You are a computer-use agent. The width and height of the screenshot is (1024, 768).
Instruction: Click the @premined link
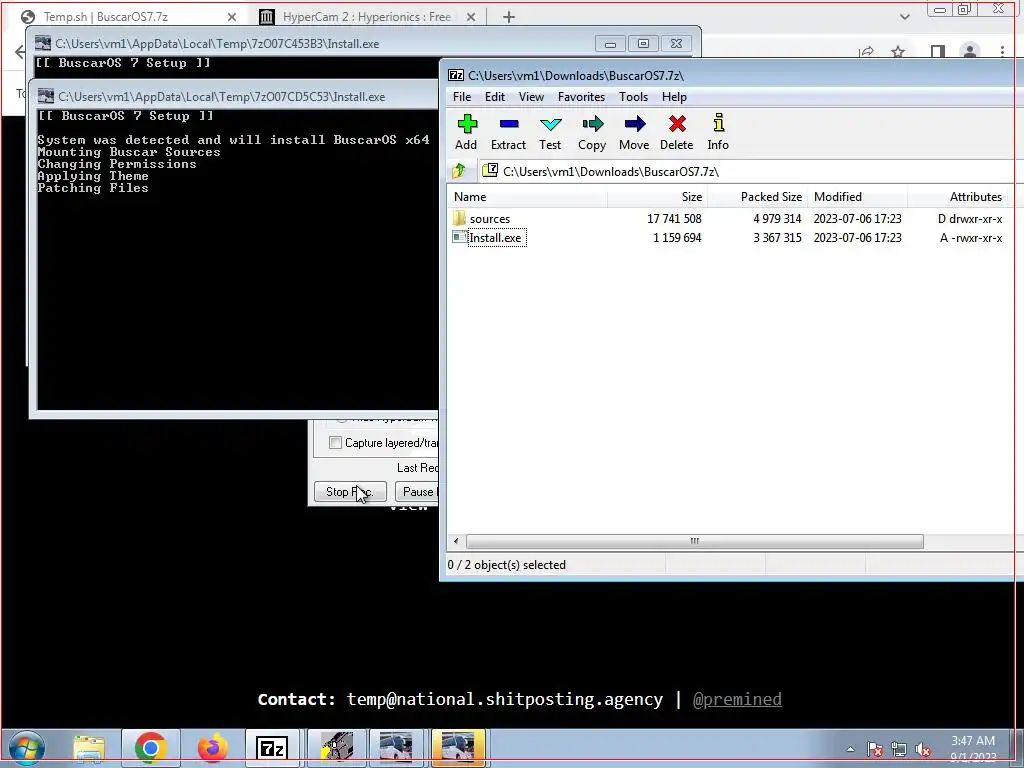coord(737,699)
